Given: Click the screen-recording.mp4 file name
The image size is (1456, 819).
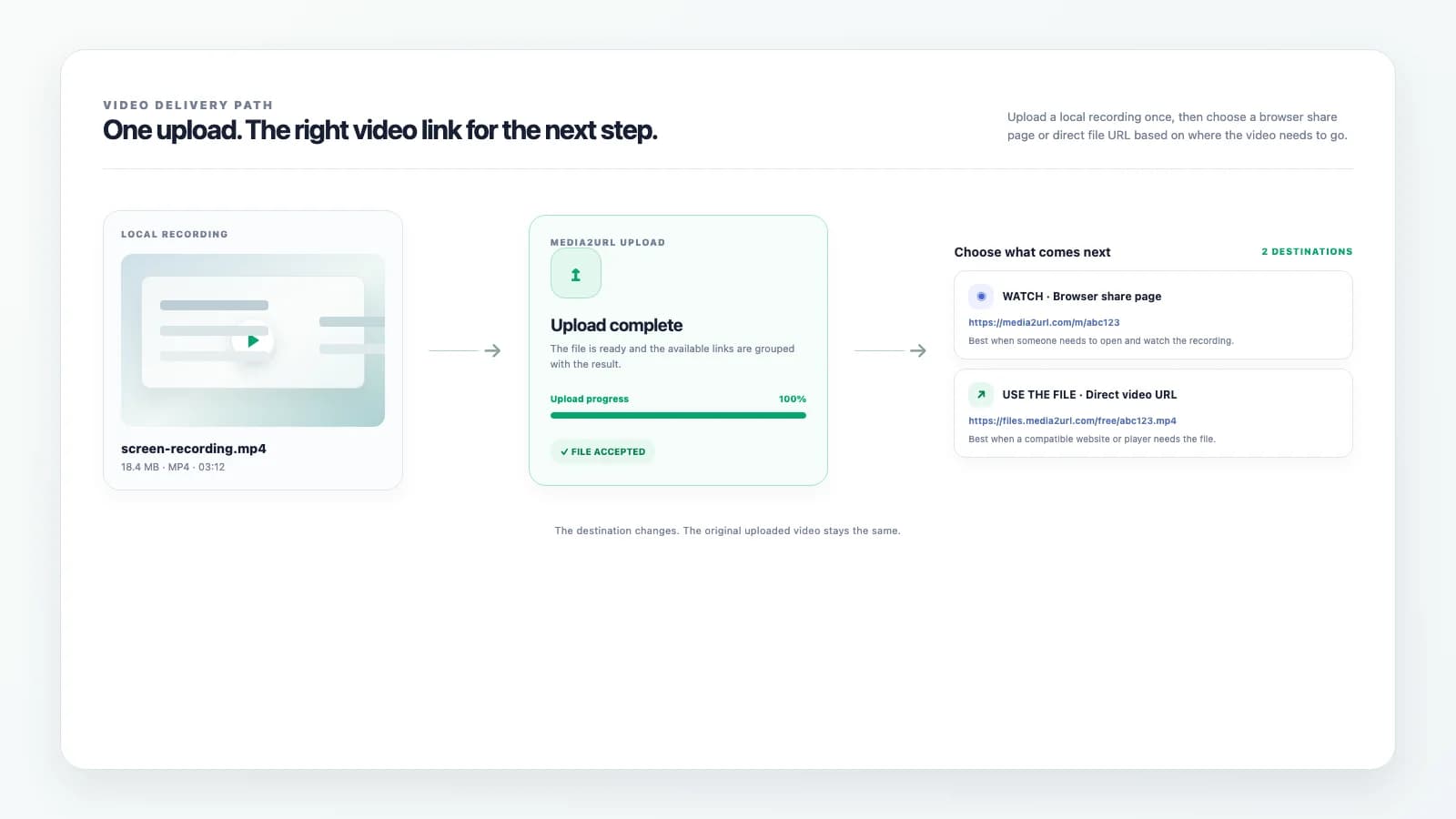Looking at the screenshot, I should pyautogui.click(x=194, y=449).
